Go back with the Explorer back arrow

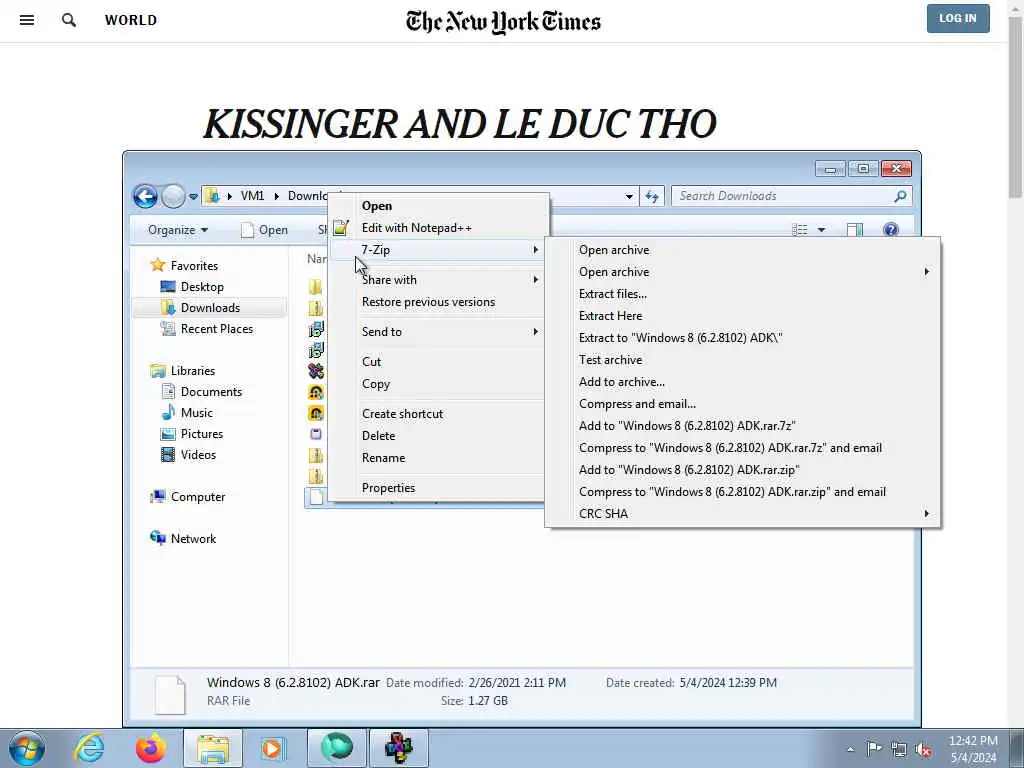[145, 196]
